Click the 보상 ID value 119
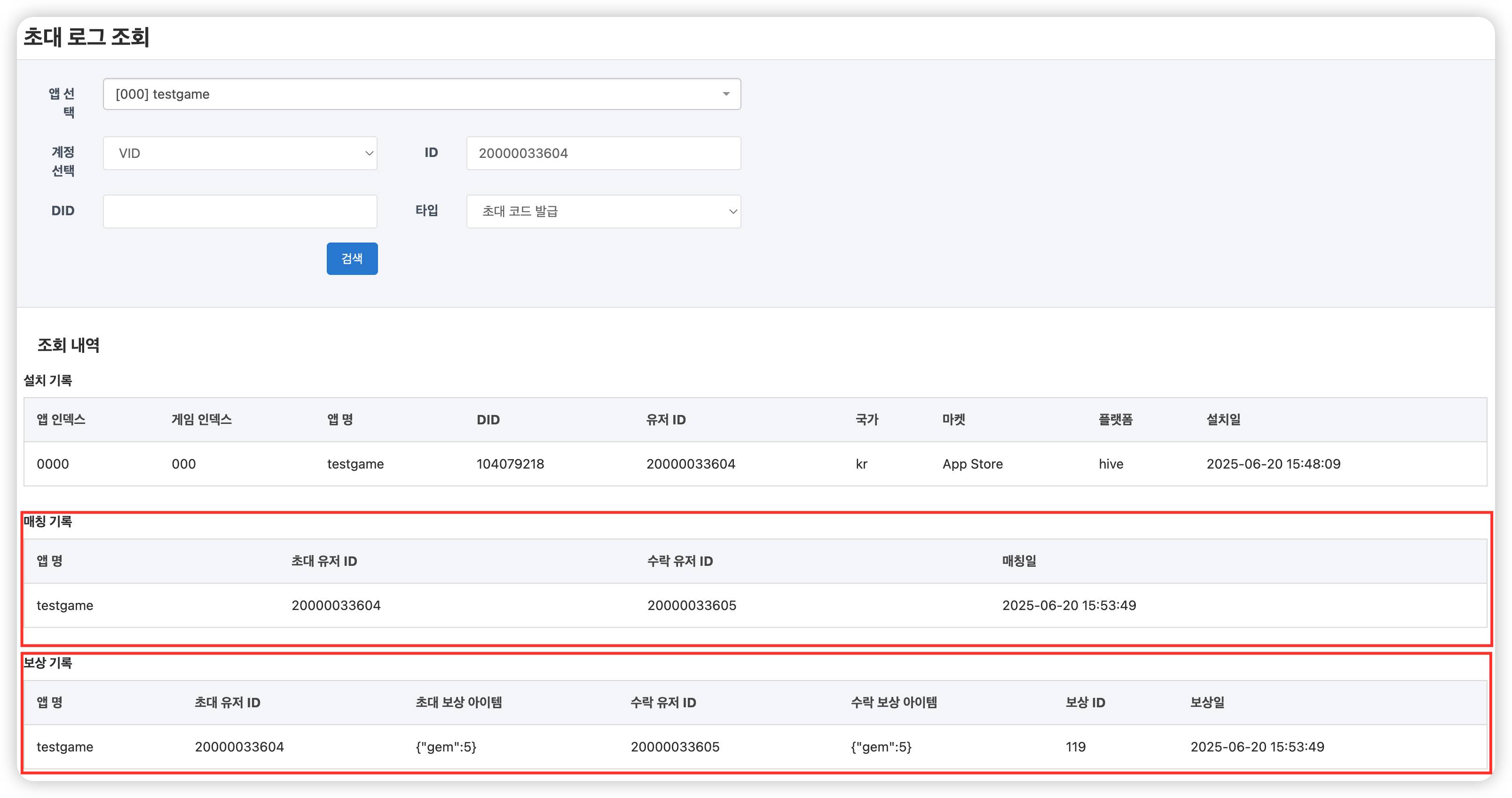 click(1075, 747)
